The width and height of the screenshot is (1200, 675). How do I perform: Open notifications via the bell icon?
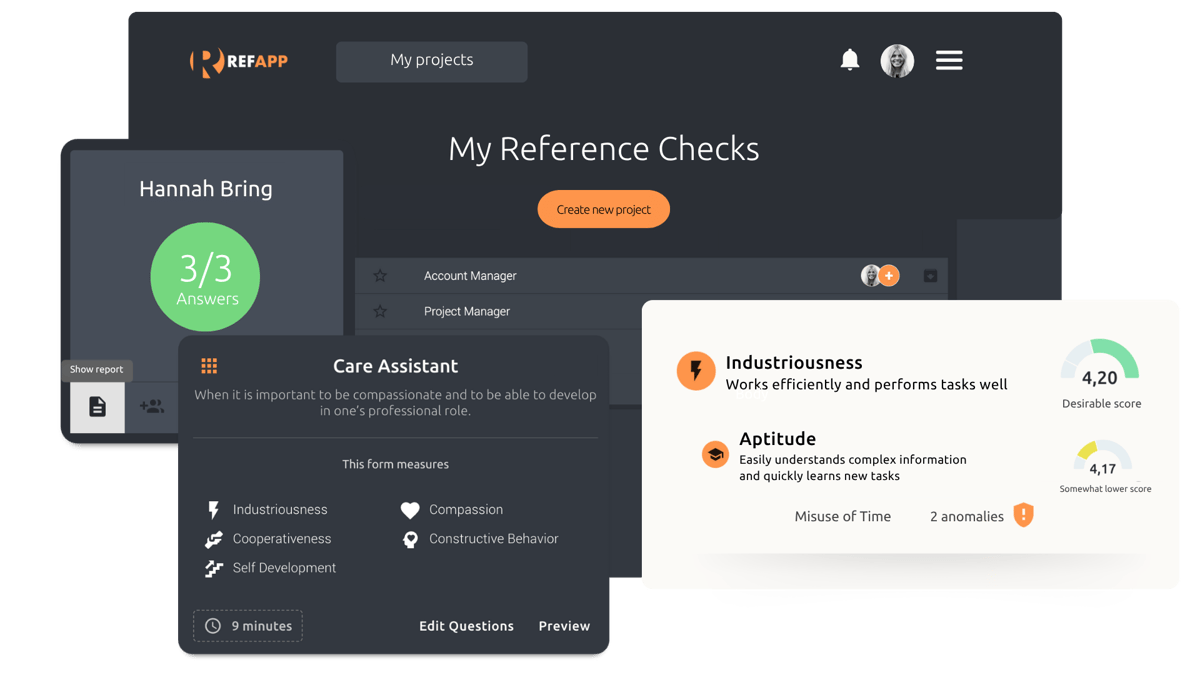click(850, 60)
